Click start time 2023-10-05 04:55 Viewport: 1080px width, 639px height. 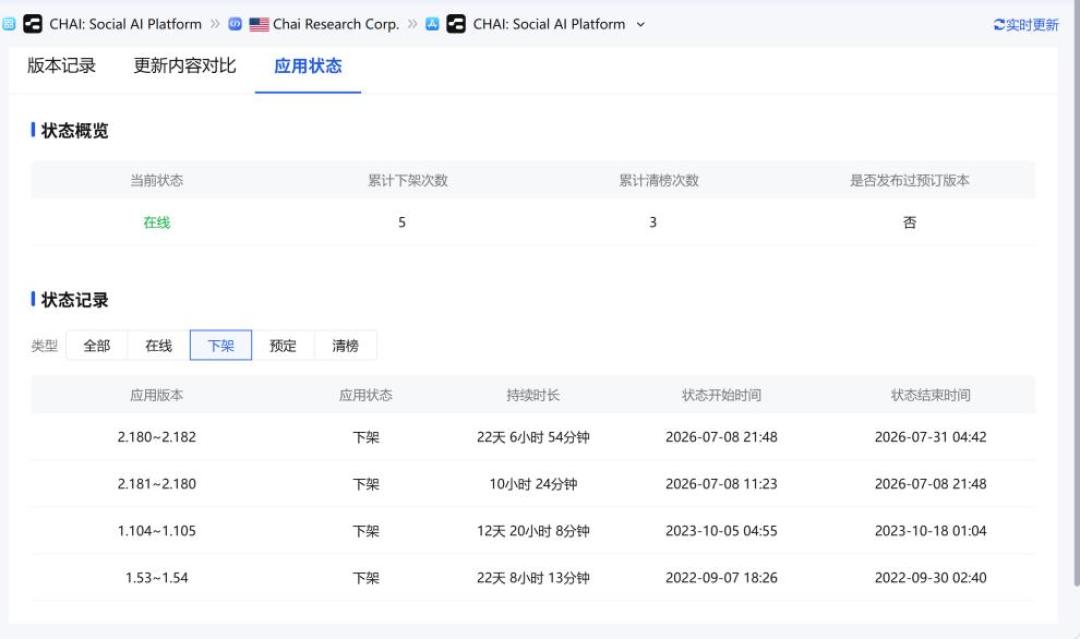721,531
